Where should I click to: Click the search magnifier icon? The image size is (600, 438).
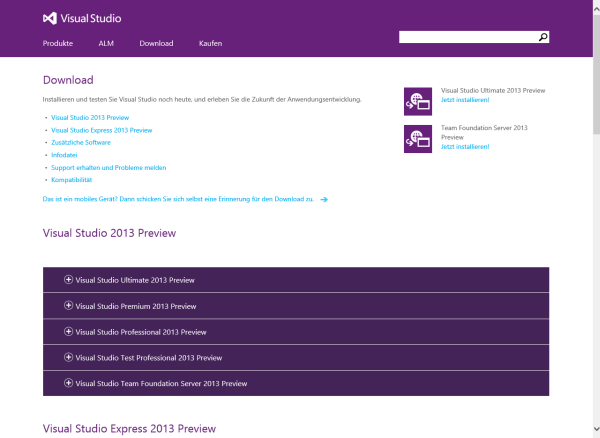click(543, 37)
